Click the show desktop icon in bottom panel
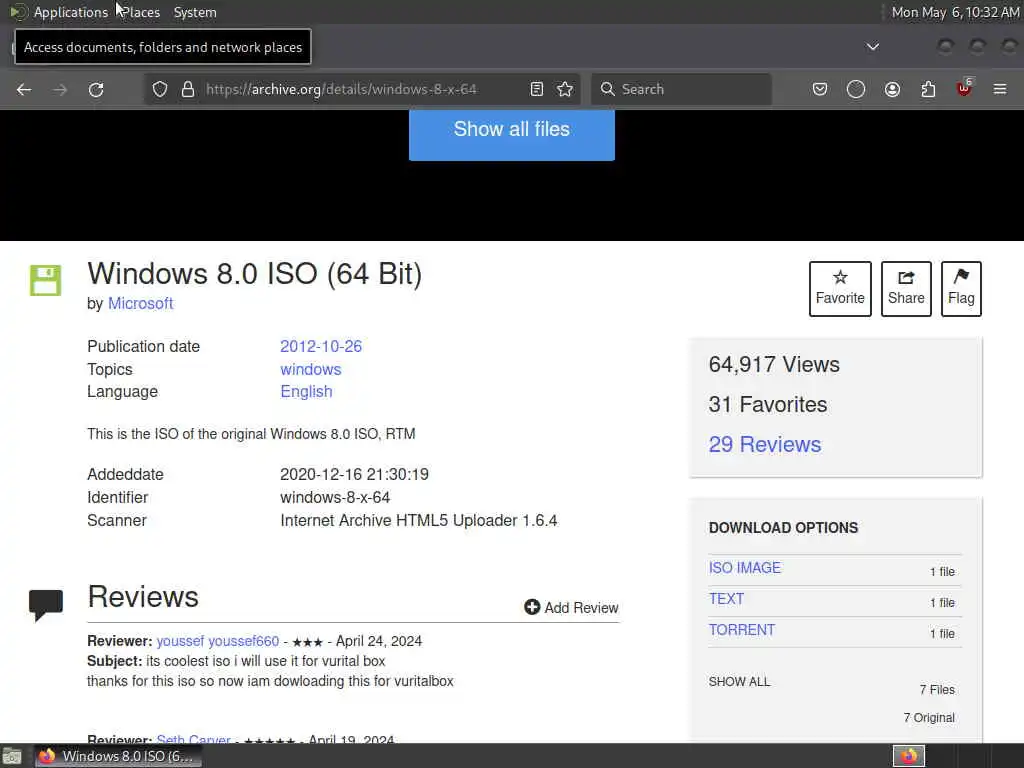 tap(12, 756)
